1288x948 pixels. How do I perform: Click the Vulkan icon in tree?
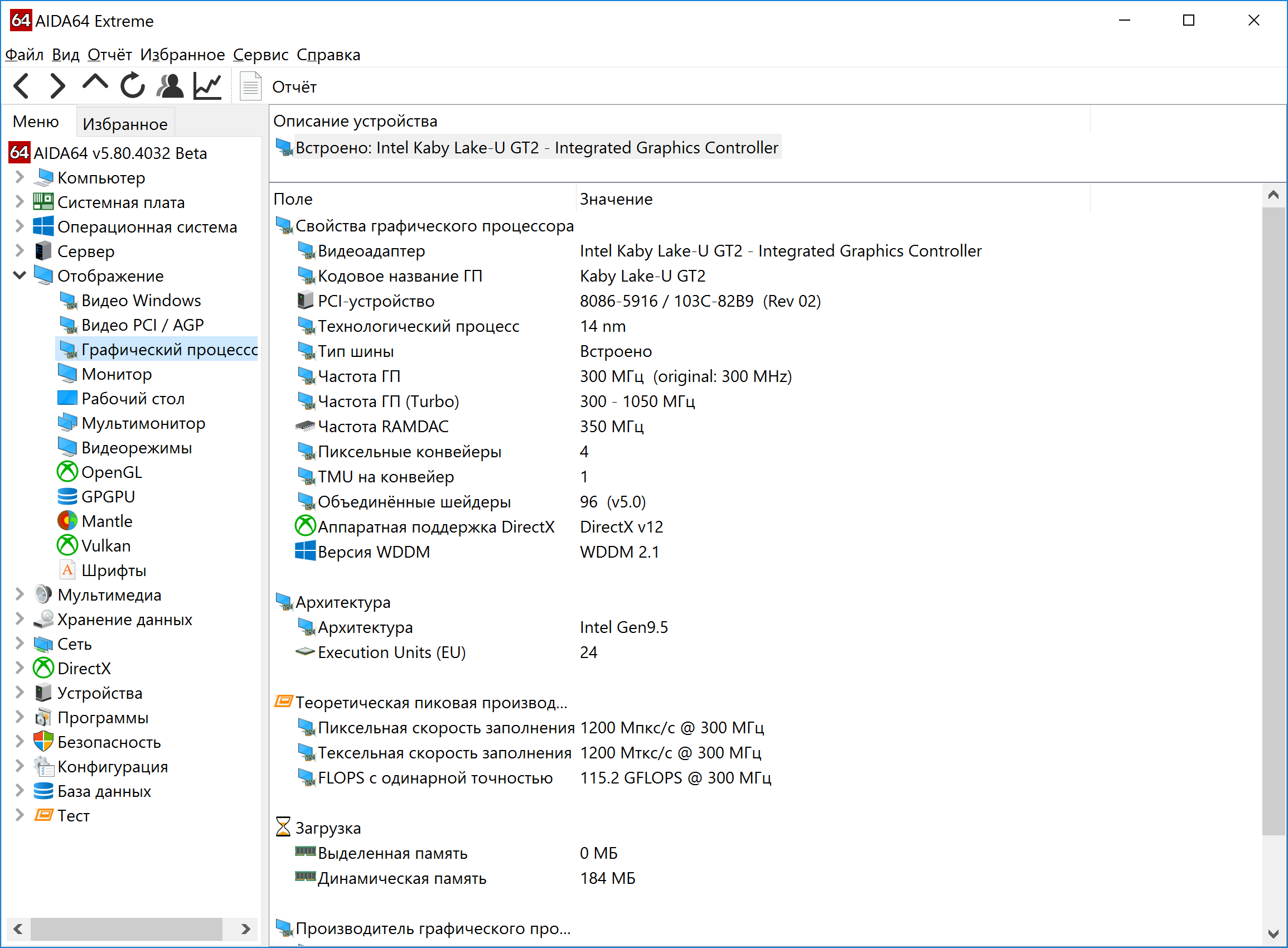pos(67,546)
